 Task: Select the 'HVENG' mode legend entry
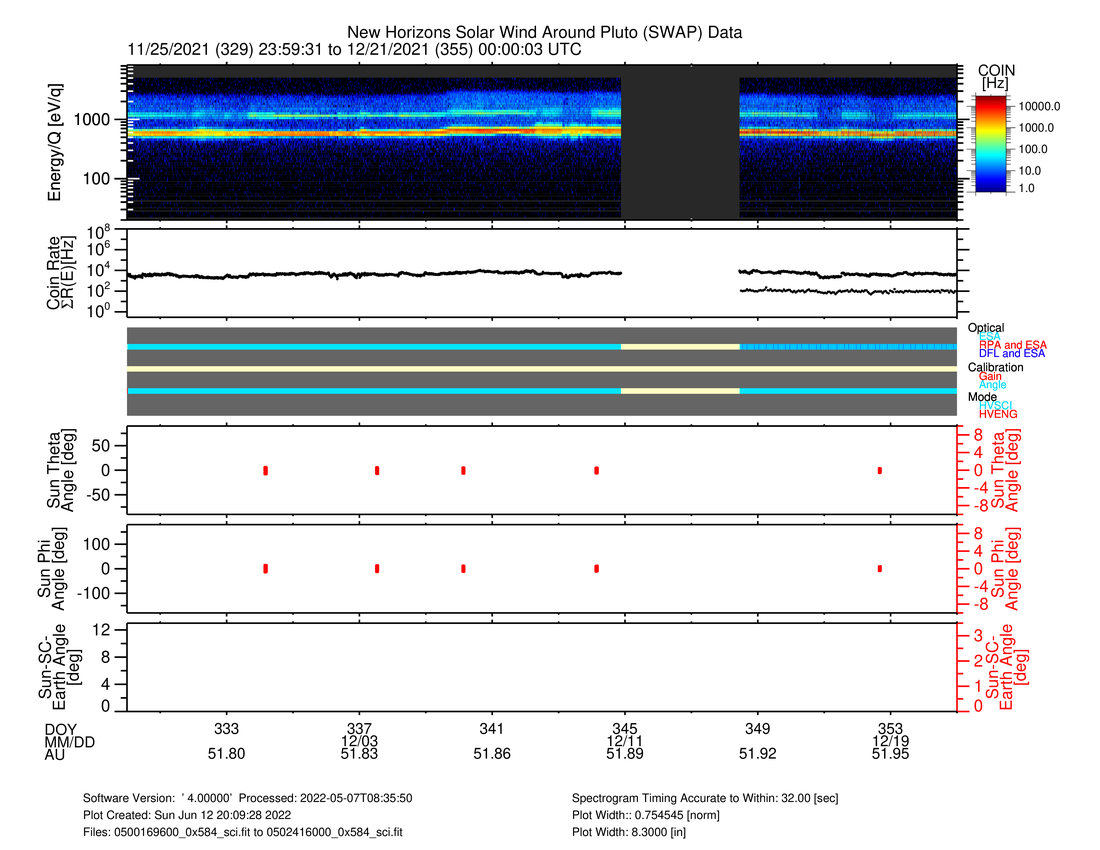point(997,414)
